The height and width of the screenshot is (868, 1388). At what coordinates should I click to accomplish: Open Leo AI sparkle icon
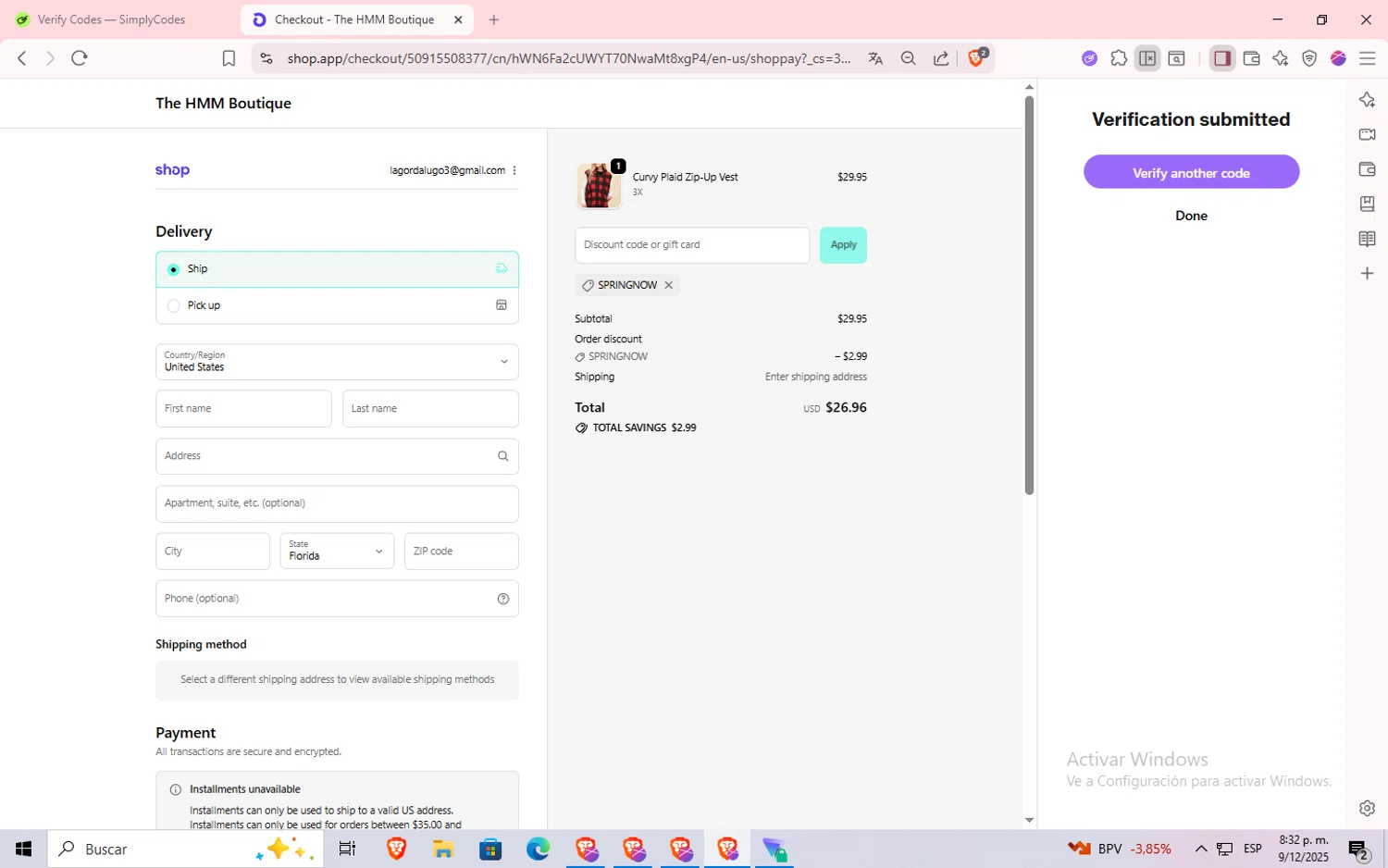[x=1280, y=58]
